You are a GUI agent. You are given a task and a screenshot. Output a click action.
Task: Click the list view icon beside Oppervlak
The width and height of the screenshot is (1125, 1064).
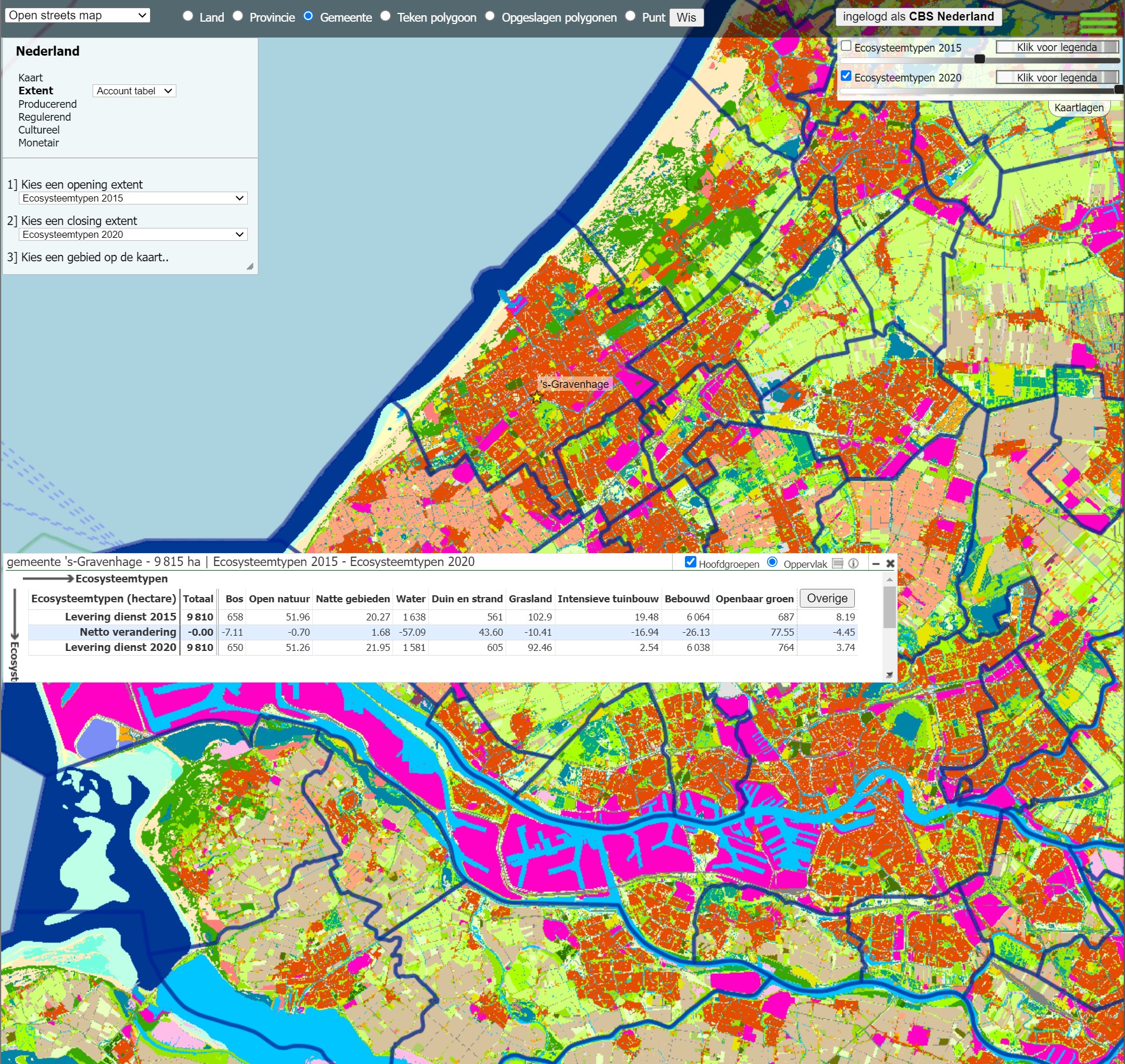838,564
